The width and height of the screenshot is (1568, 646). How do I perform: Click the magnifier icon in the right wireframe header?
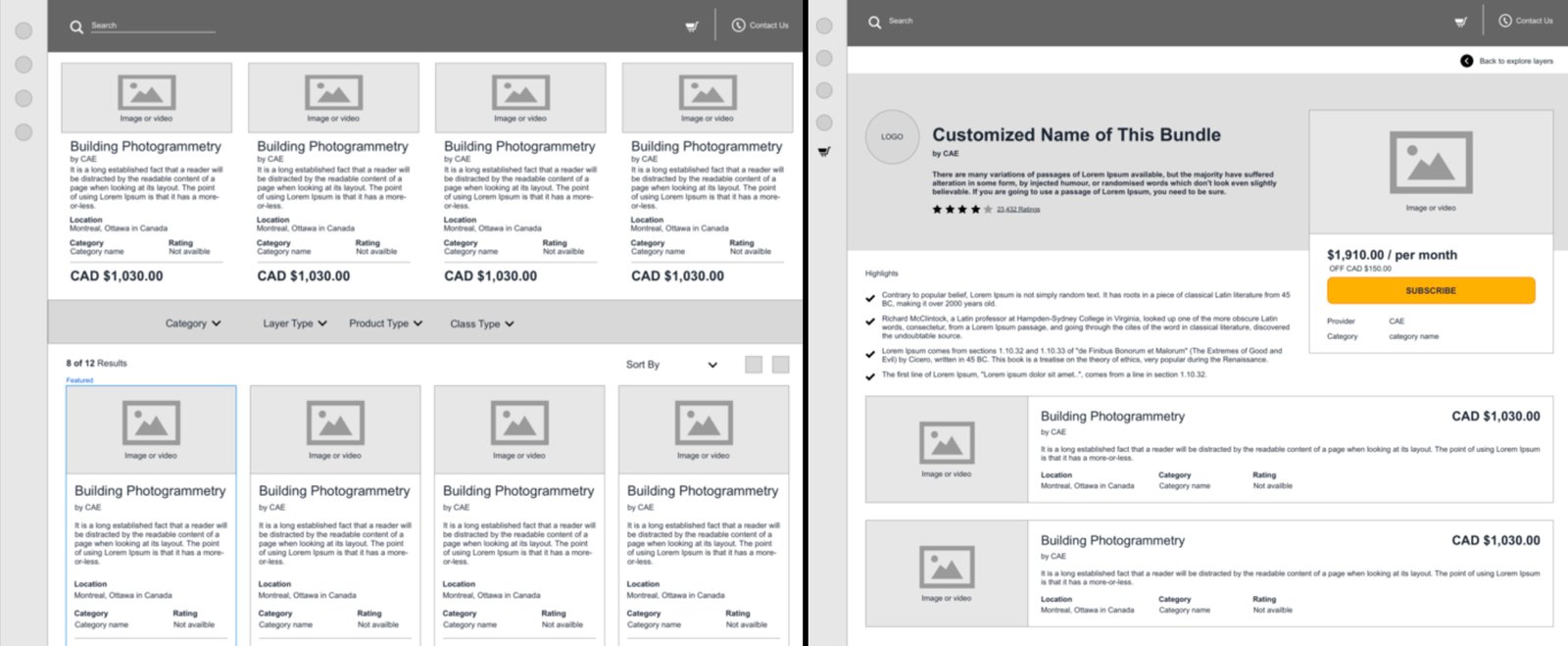point(874,22)
